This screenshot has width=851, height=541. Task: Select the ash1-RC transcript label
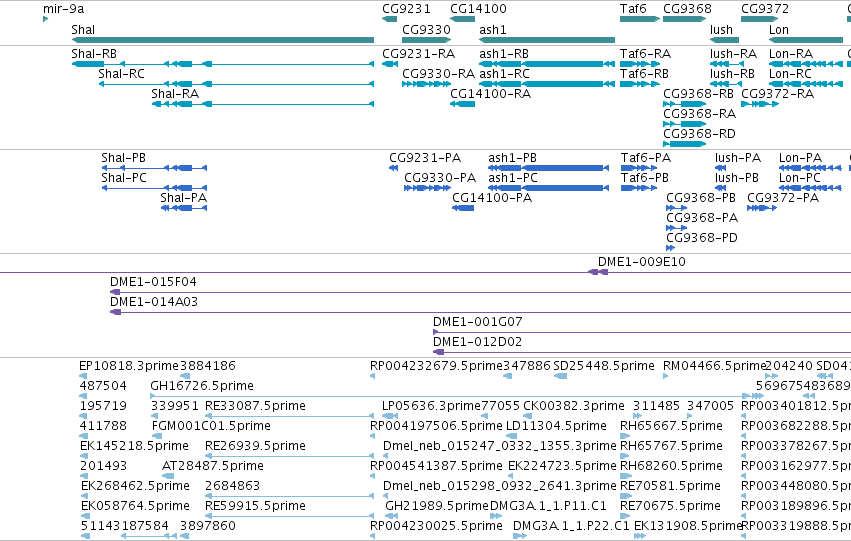coord(504,74)
